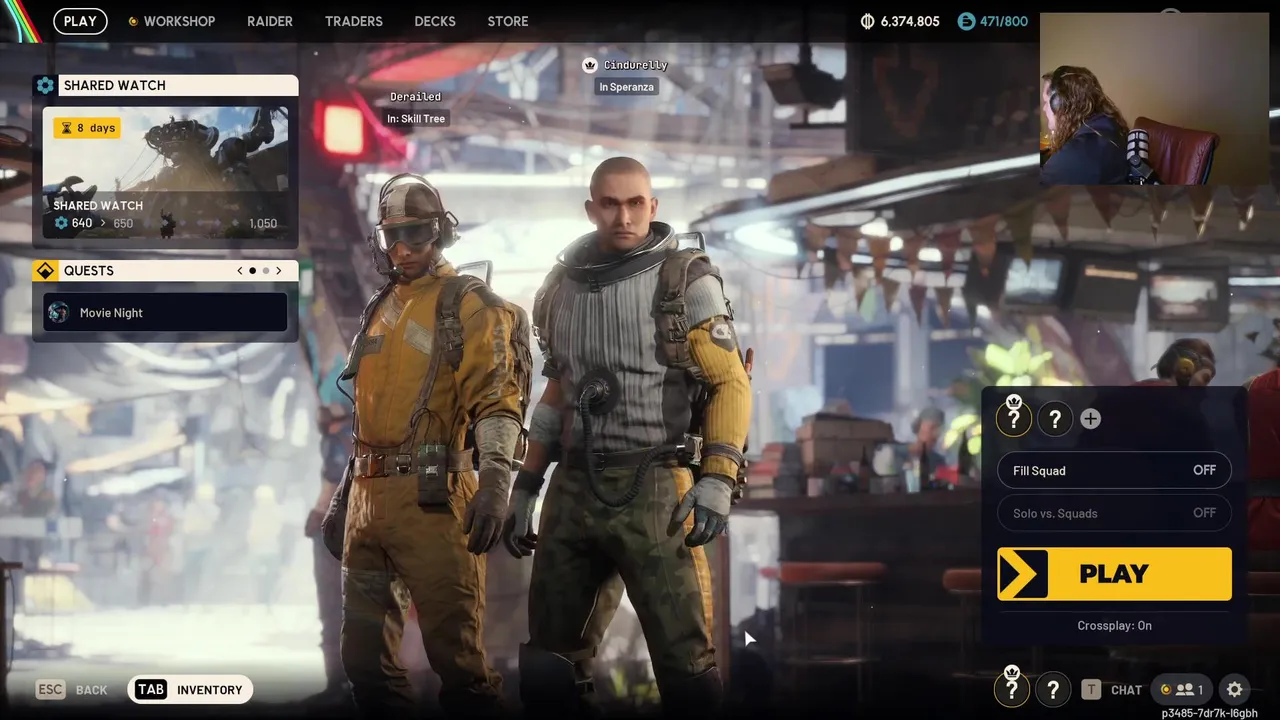Select the second quest page dot
Image resolution: width=1280 pixels, height=720 pixels.
(266, 271)
